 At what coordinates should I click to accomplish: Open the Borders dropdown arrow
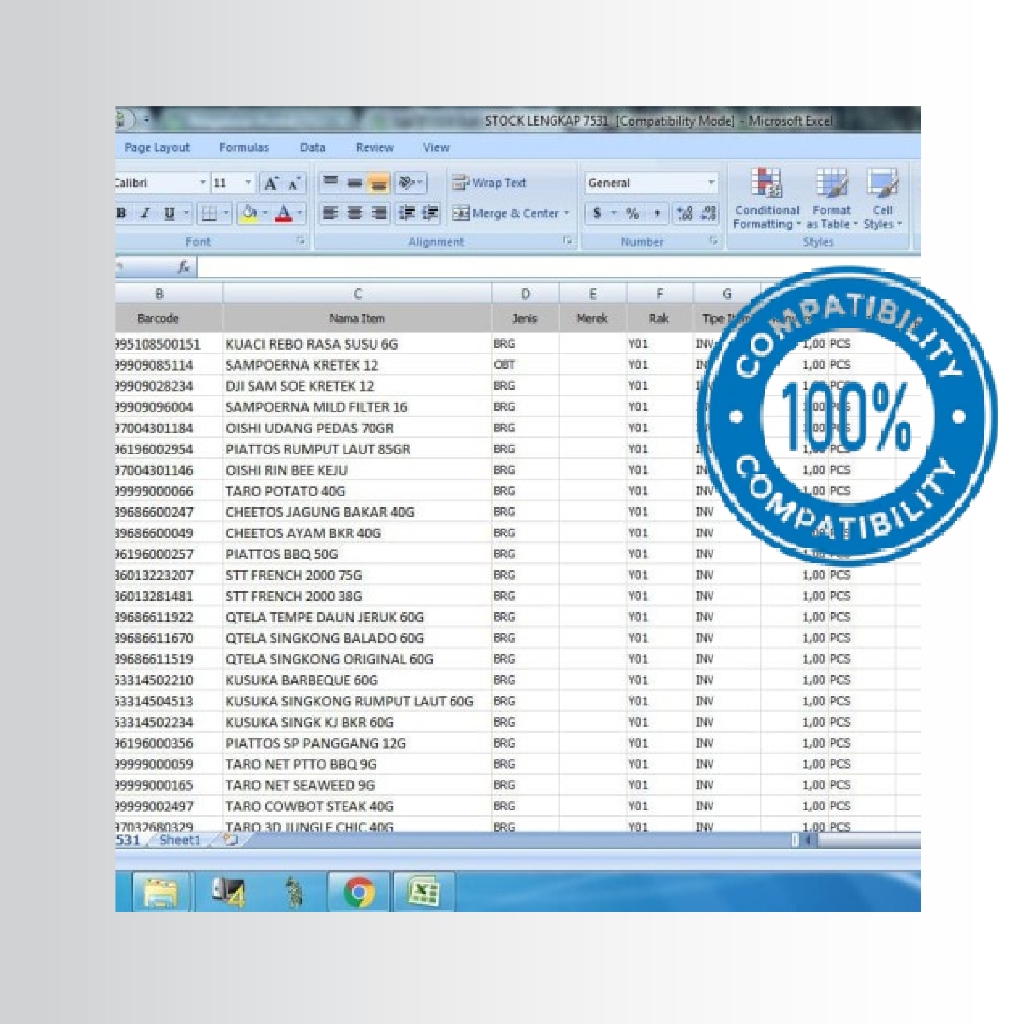tap(226, 213)
